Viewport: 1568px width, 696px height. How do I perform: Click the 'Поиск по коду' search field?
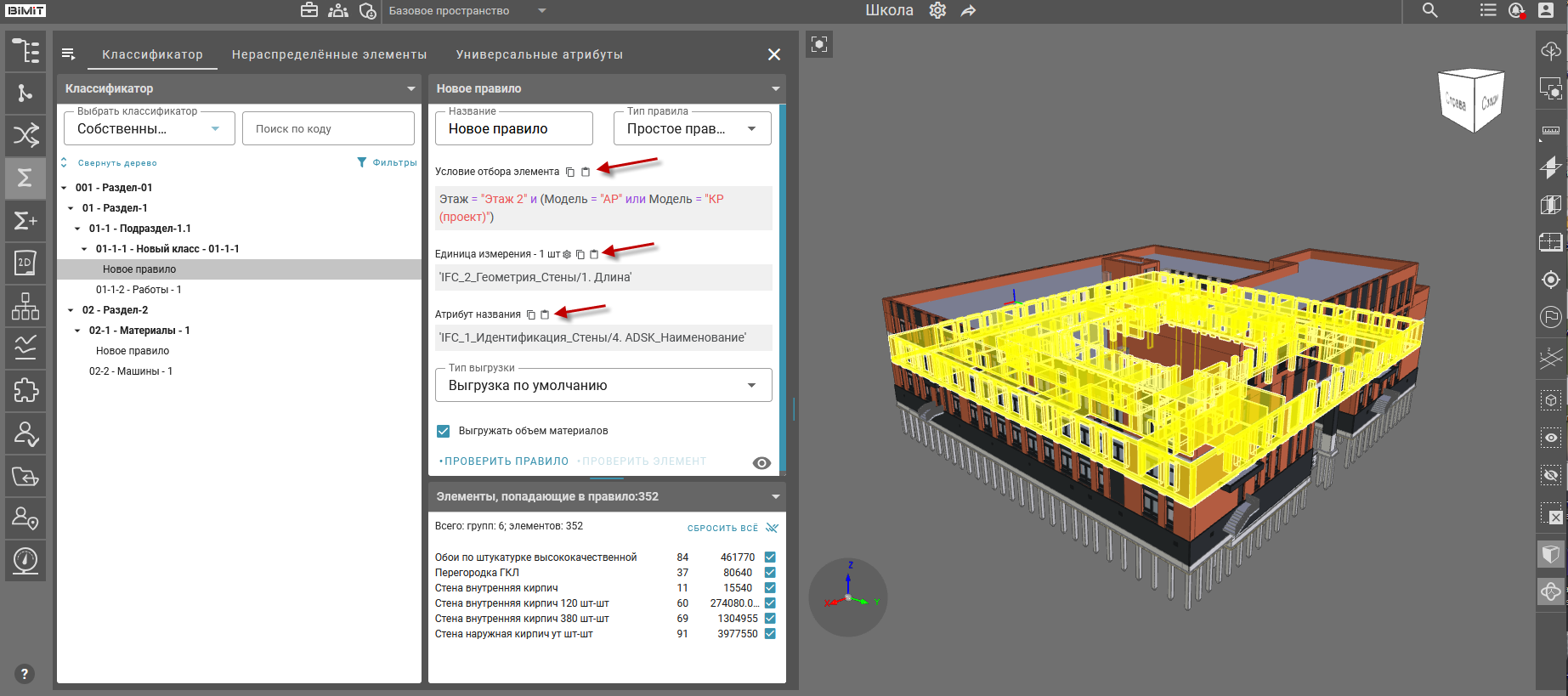328,128
